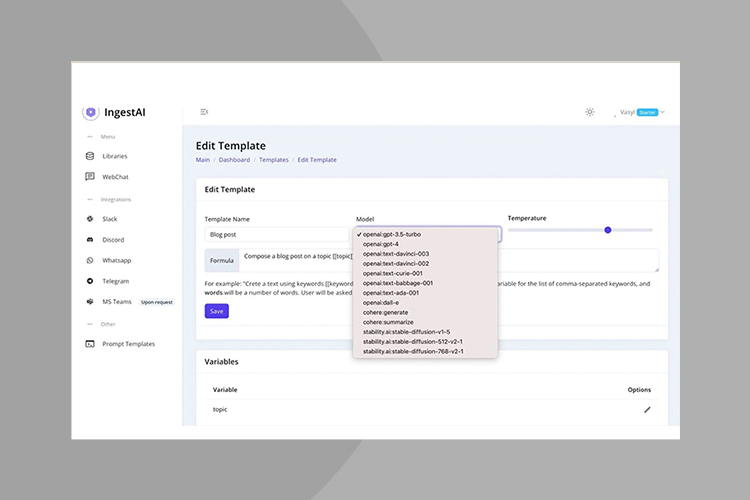Select stability.ai:stable-diffusion-v1-5 option

click(425, 332)
